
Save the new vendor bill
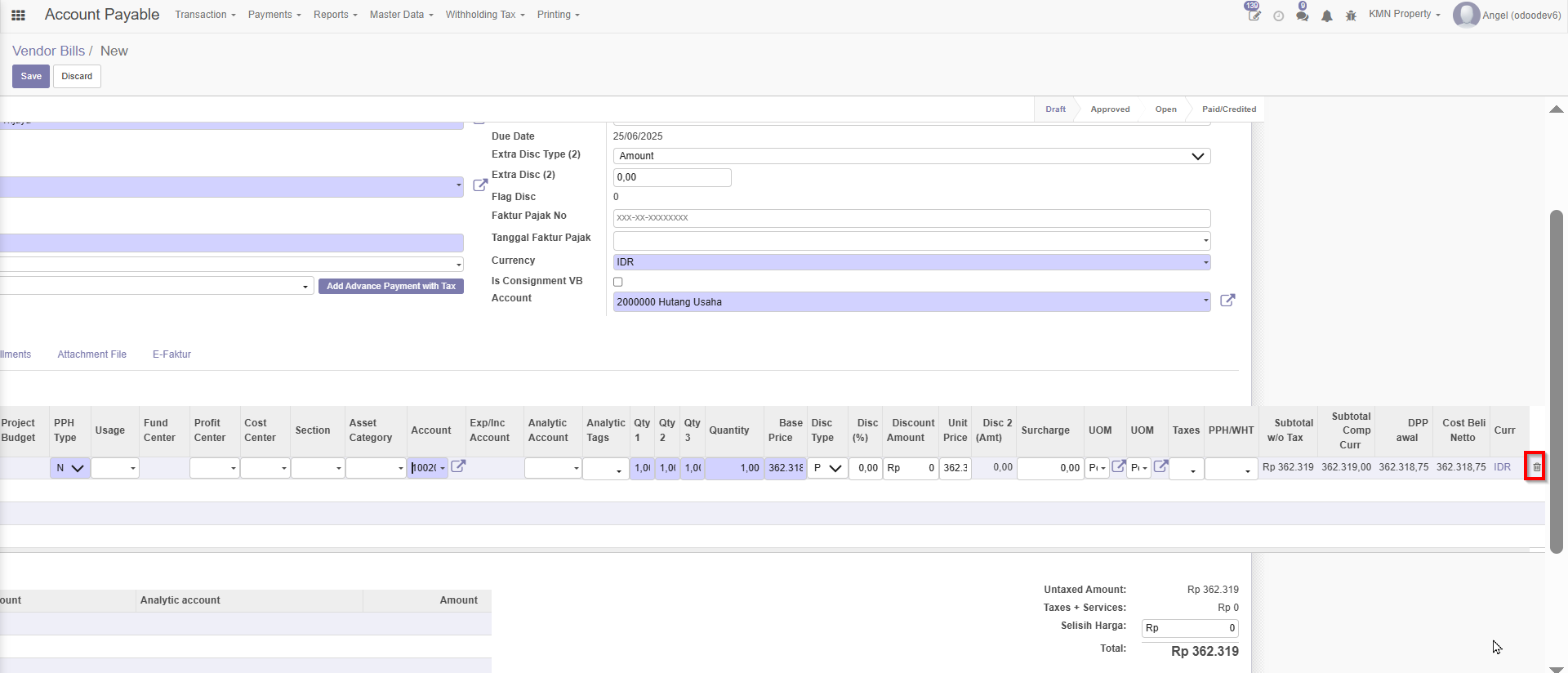coord(31,76)
